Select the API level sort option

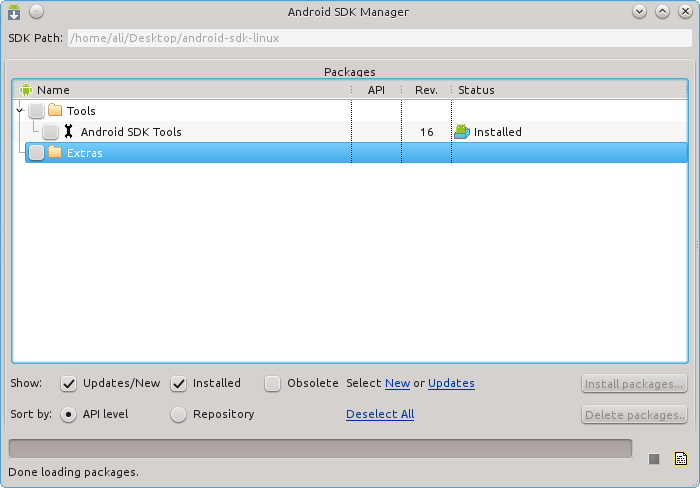69,414
